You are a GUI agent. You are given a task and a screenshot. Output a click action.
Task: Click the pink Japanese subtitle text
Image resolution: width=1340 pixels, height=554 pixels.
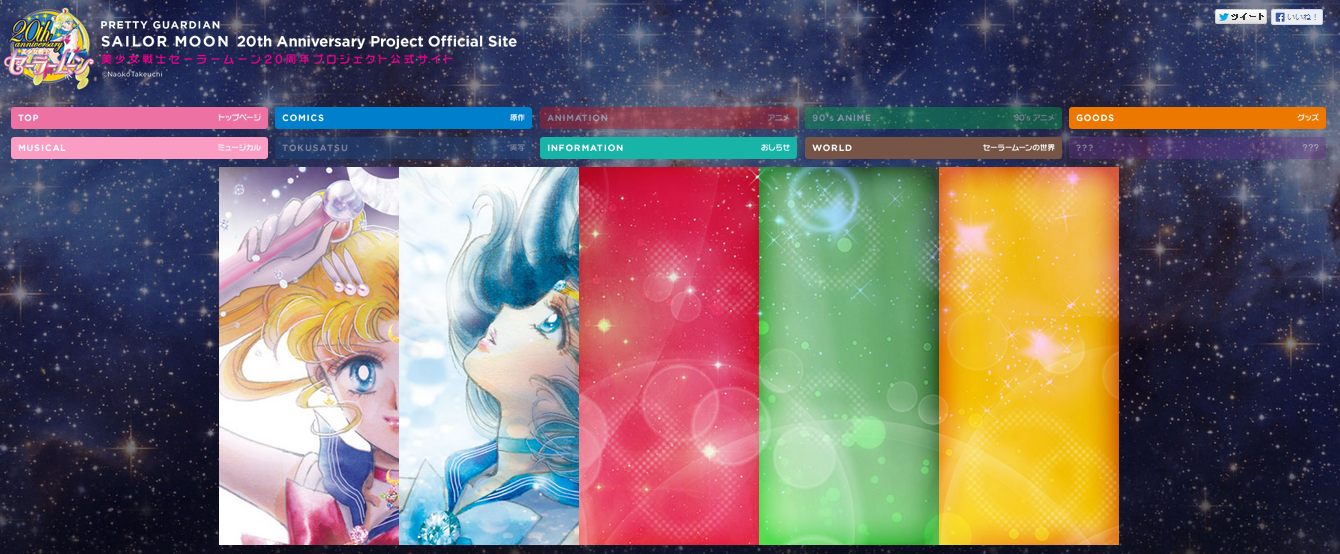click(x=277, y=60)
